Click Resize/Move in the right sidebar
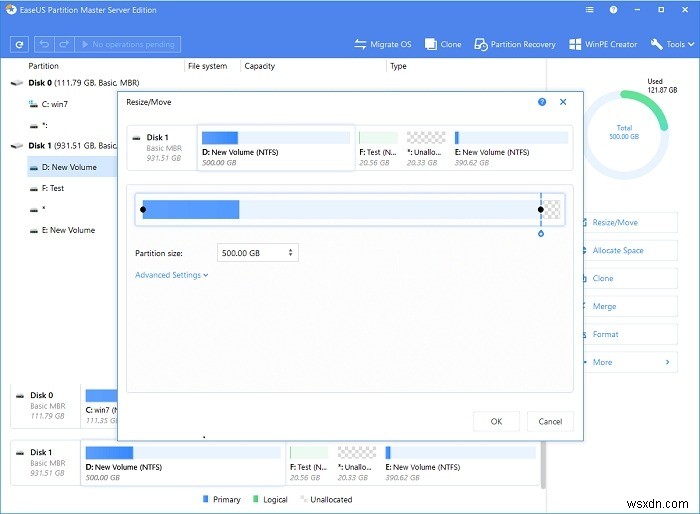700x514 pixels. pyautogui.click(x=630, y=222)
